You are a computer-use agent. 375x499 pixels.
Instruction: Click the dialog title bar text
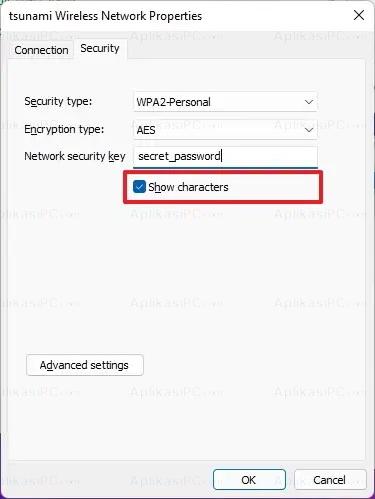(x=105, y=16)
